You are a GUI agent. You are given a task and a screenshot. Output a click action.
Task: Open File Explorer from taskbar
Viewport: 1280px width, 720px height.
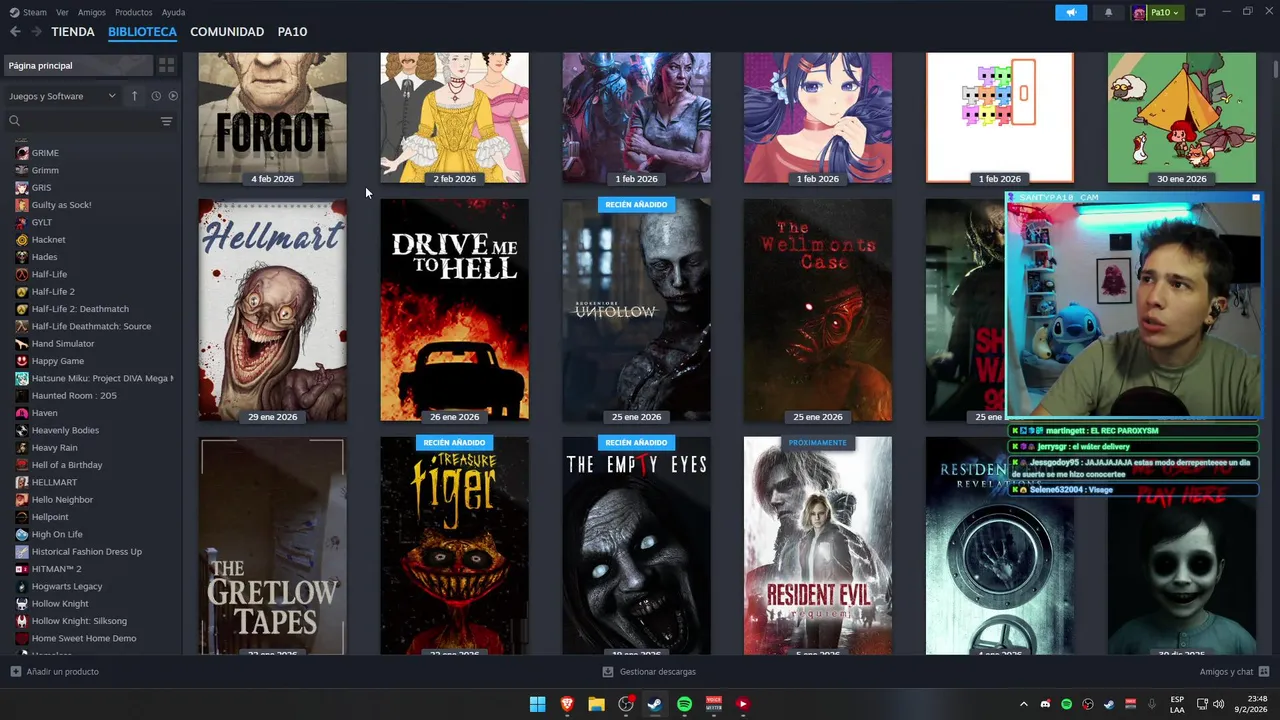[596, 704]
